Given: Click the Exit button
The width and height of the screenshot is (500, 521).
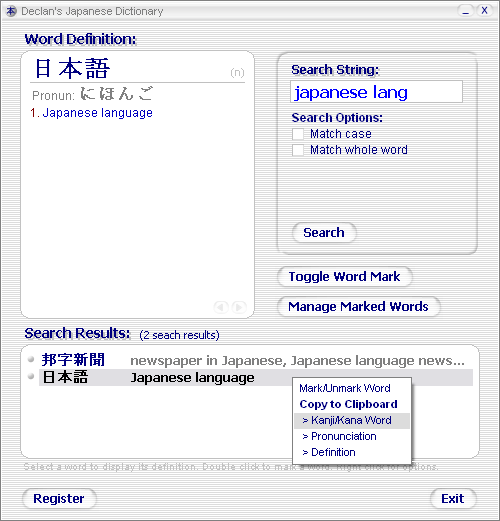Looking at the screenshot, I should click(x=453, y=499).
